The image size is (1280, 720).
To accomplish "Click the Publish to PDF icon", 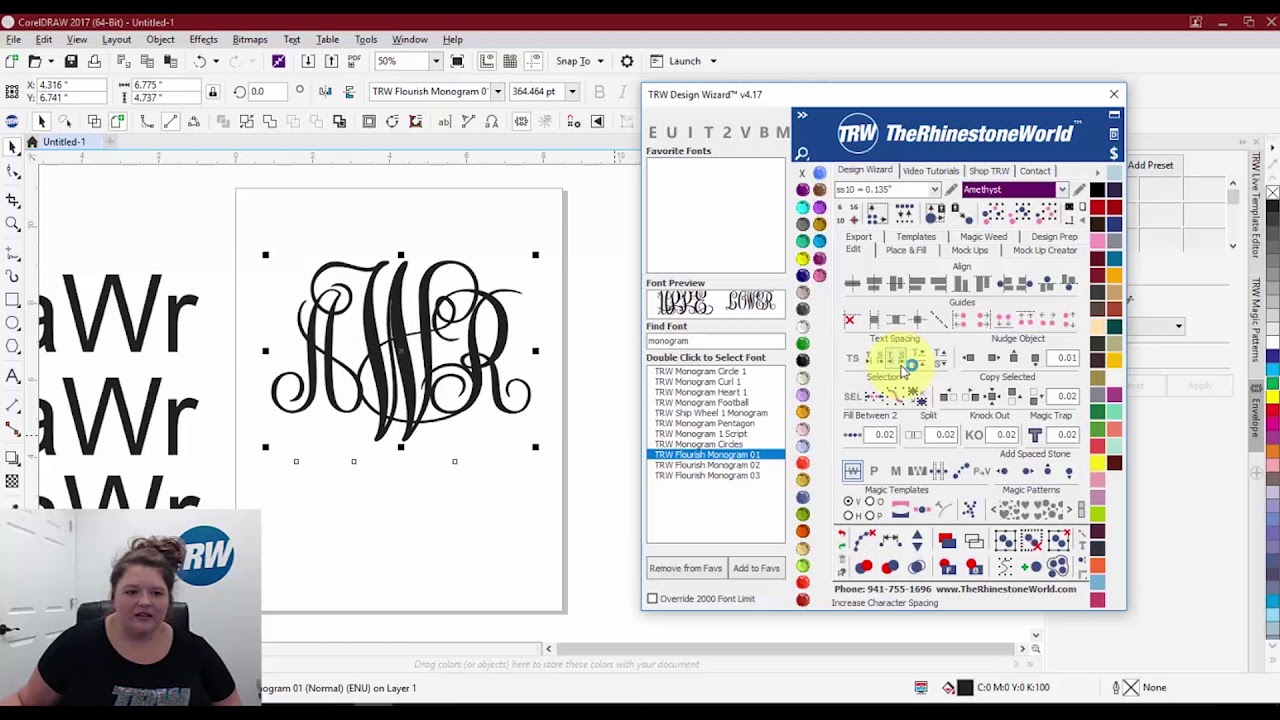I will pyautogui.click(x=354, y=61).
